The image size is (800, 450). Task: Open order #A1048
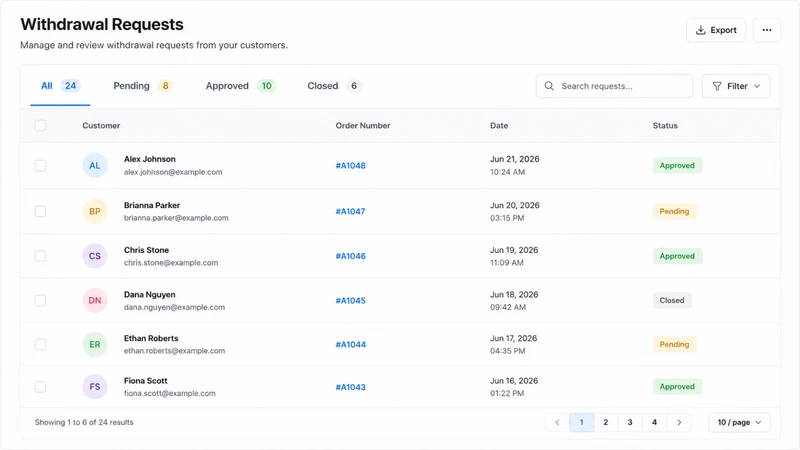pos(351,165)
